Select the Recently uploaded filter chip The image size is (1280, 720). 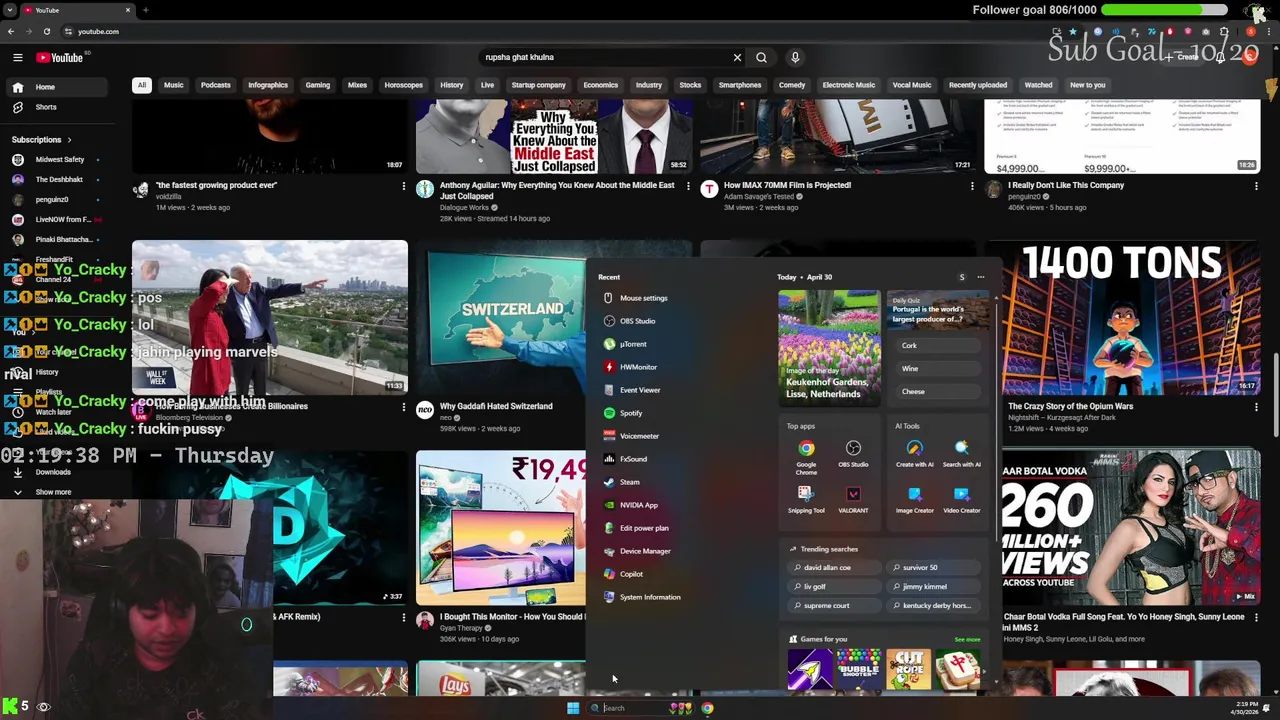click(978, 85)
